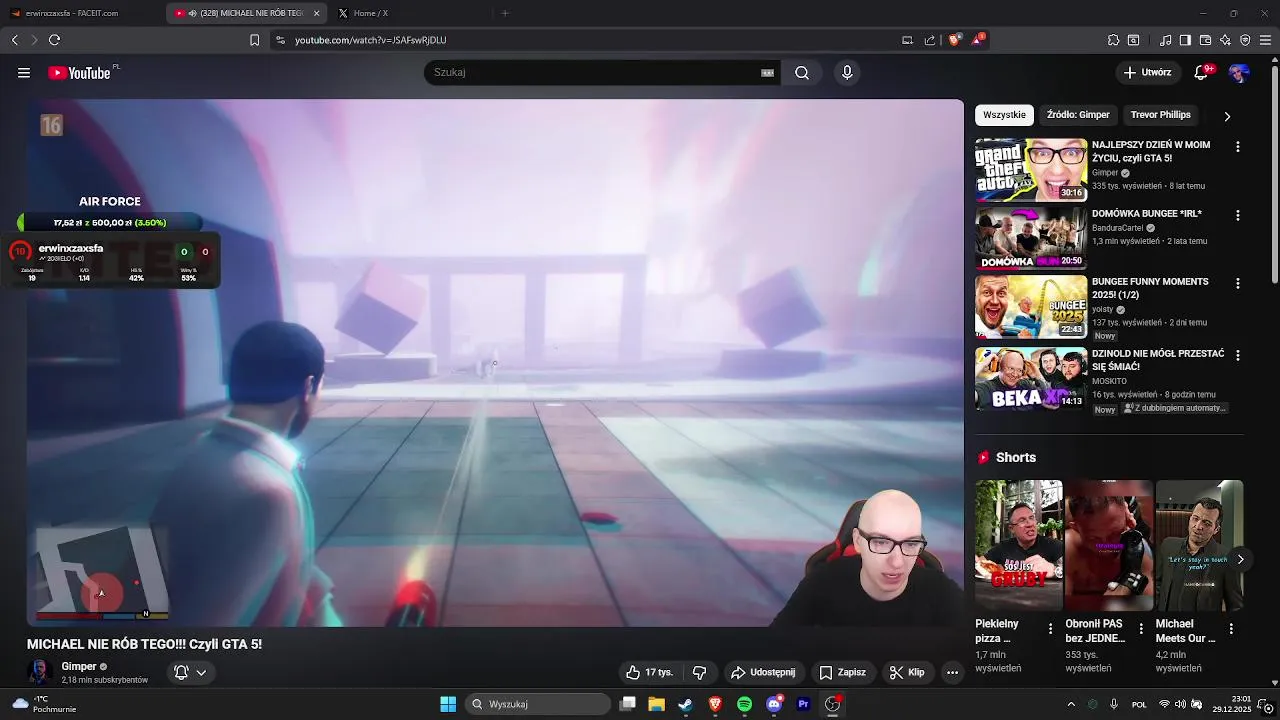
Task: Show hidden system tray icons chevron
Action: 1071,704
